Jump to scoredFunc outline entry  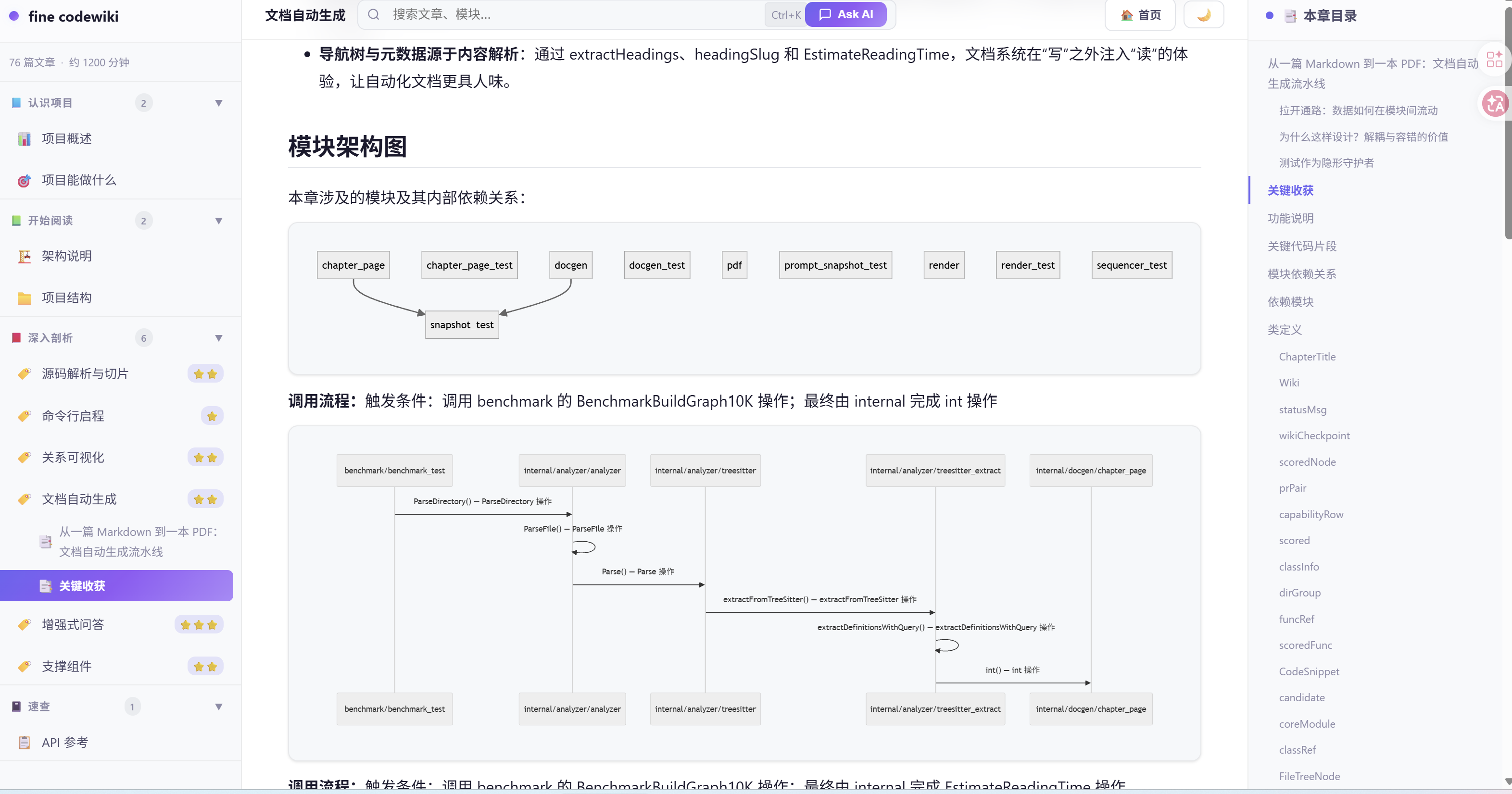1305,645
